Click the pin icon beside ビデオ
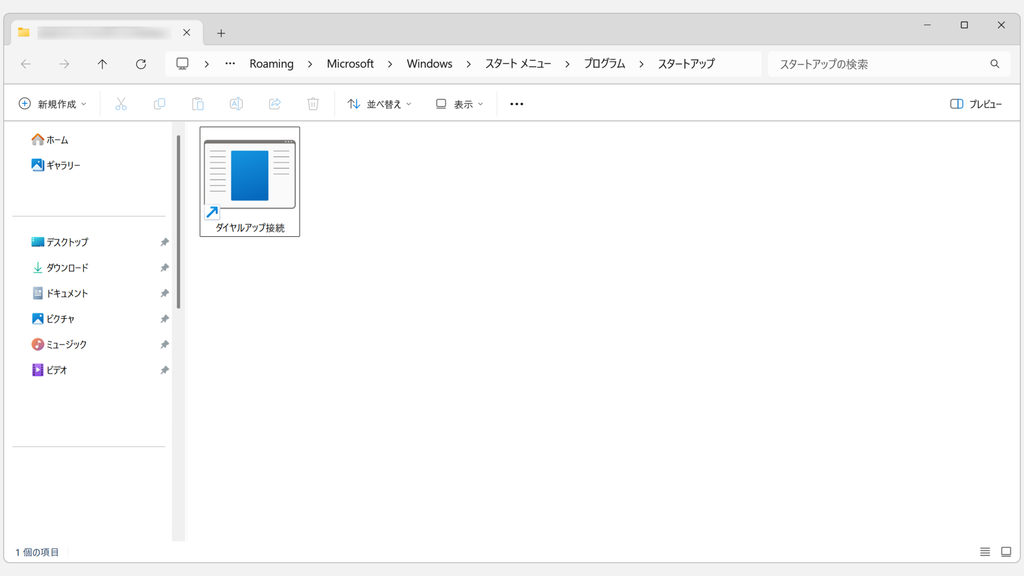Viewport: 1024px width, 576px height. tap(165, 370)
